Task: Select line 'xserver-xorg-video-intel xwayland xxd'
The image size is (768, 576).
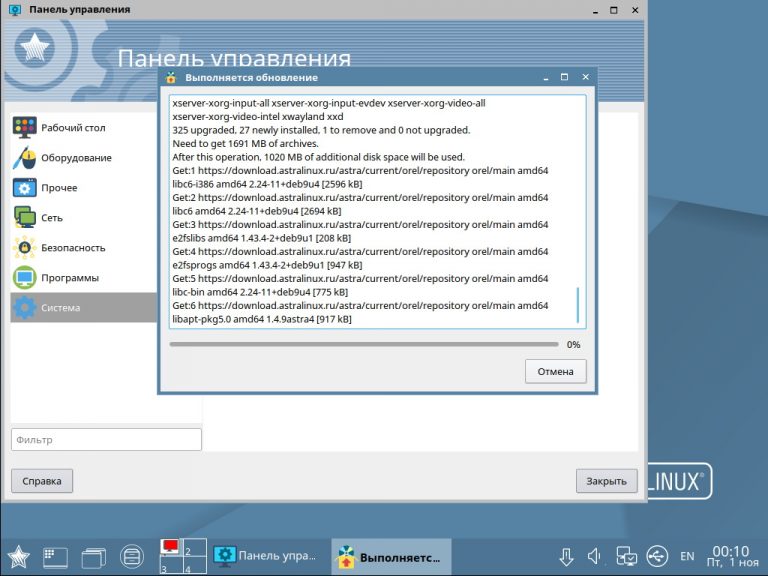Action: [x=258, y=117]
